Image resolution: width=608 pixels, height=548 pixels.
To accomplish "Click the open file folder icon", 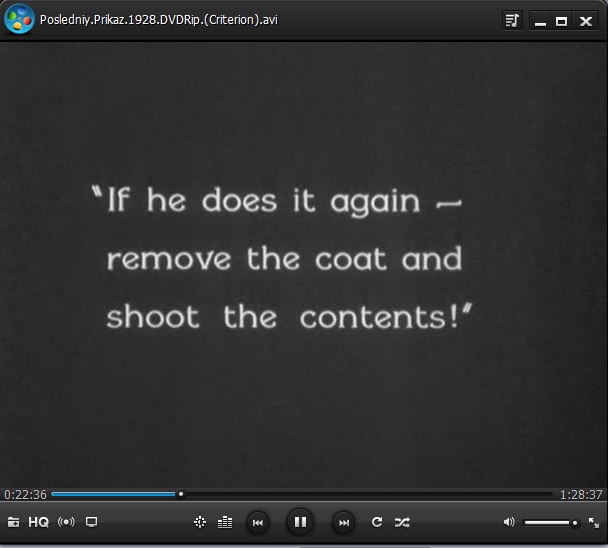I will [13, 522].
